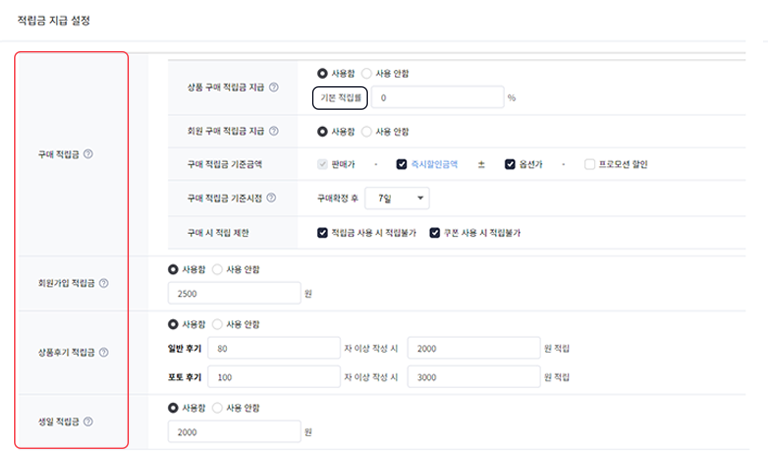The width and height of the screenshot is (768, 460).
Task: Enable the 프로모션 할인 checkbox
Action: (590, 164)
